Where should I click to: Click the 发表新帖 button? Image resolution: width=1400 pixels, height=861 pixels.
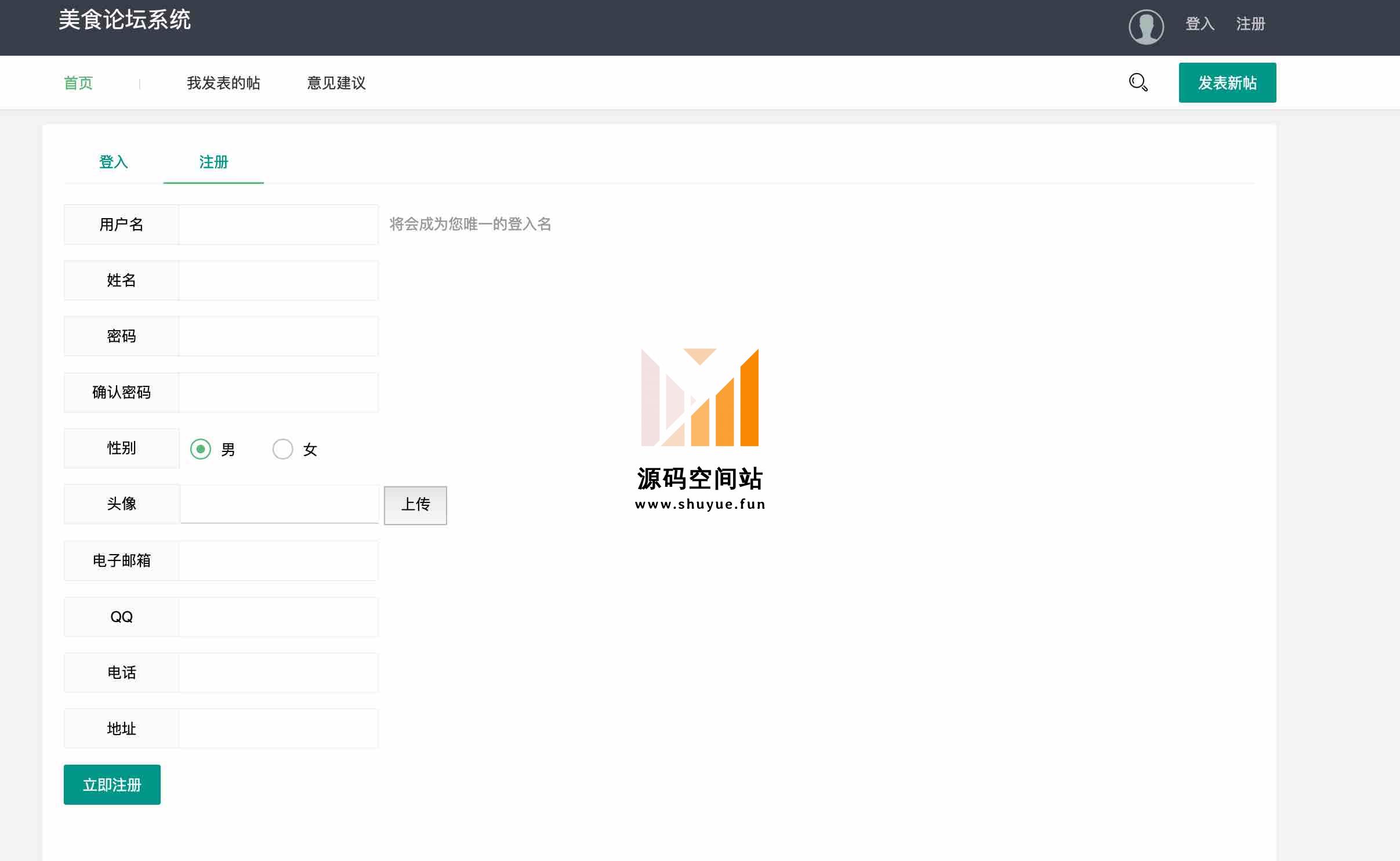(1227, 82)
